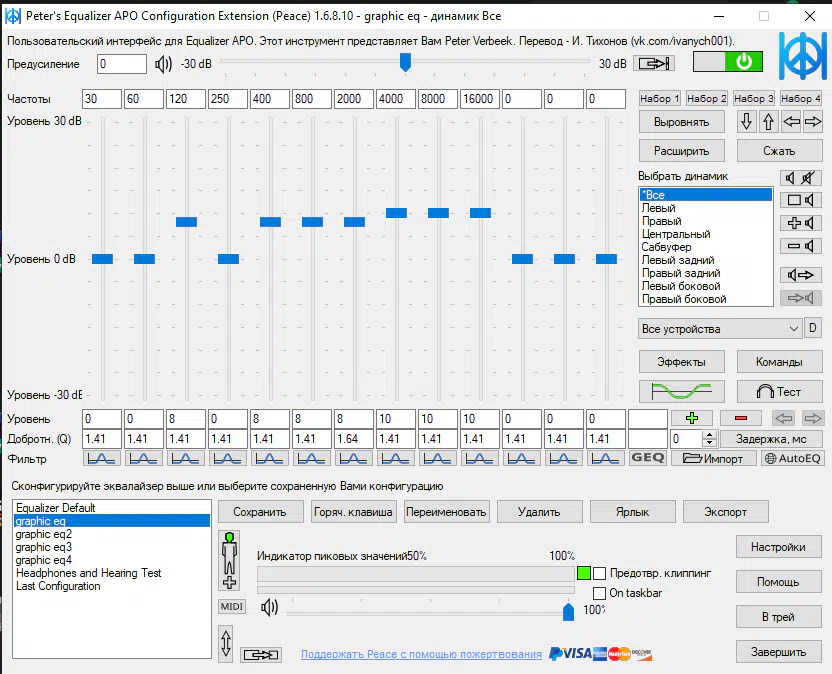Select Сабвуфер in the speaker list
This screenshot has height=674, width=832.
666,247
